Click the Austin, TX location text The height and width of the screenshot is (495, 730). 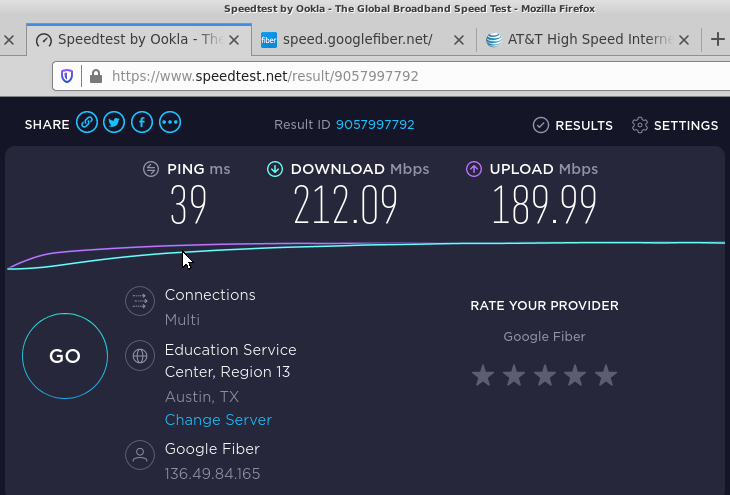click(x=202, y=397)
